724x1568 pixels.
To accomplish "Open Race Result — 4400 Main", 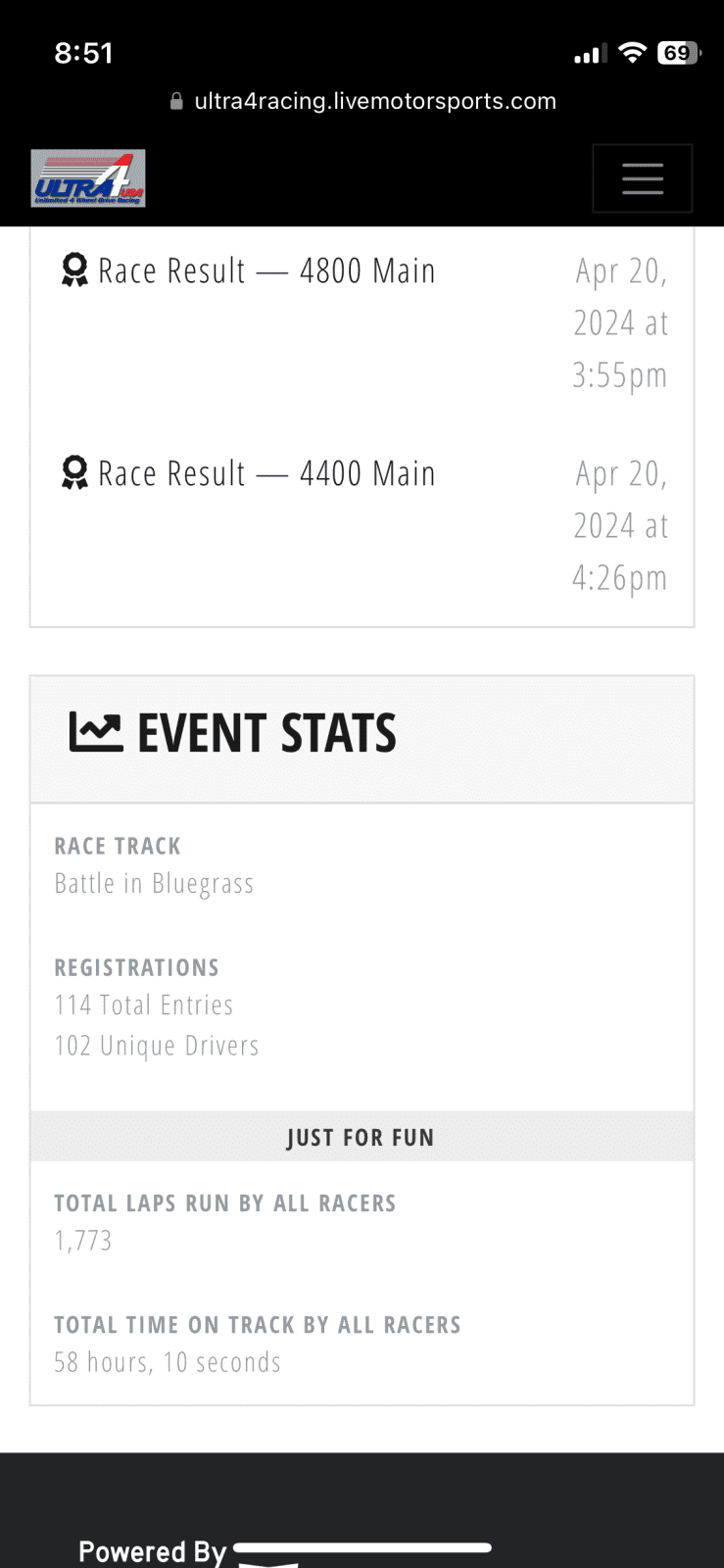I will tap(266, 474).
